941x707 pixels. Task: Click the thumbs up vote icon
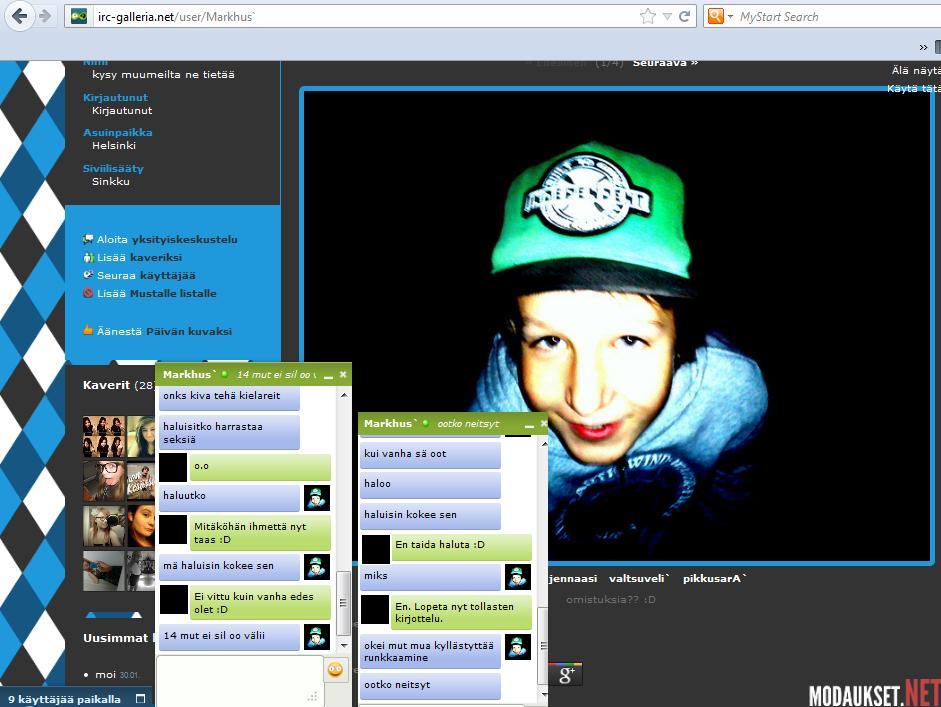[x=88, y=330]
